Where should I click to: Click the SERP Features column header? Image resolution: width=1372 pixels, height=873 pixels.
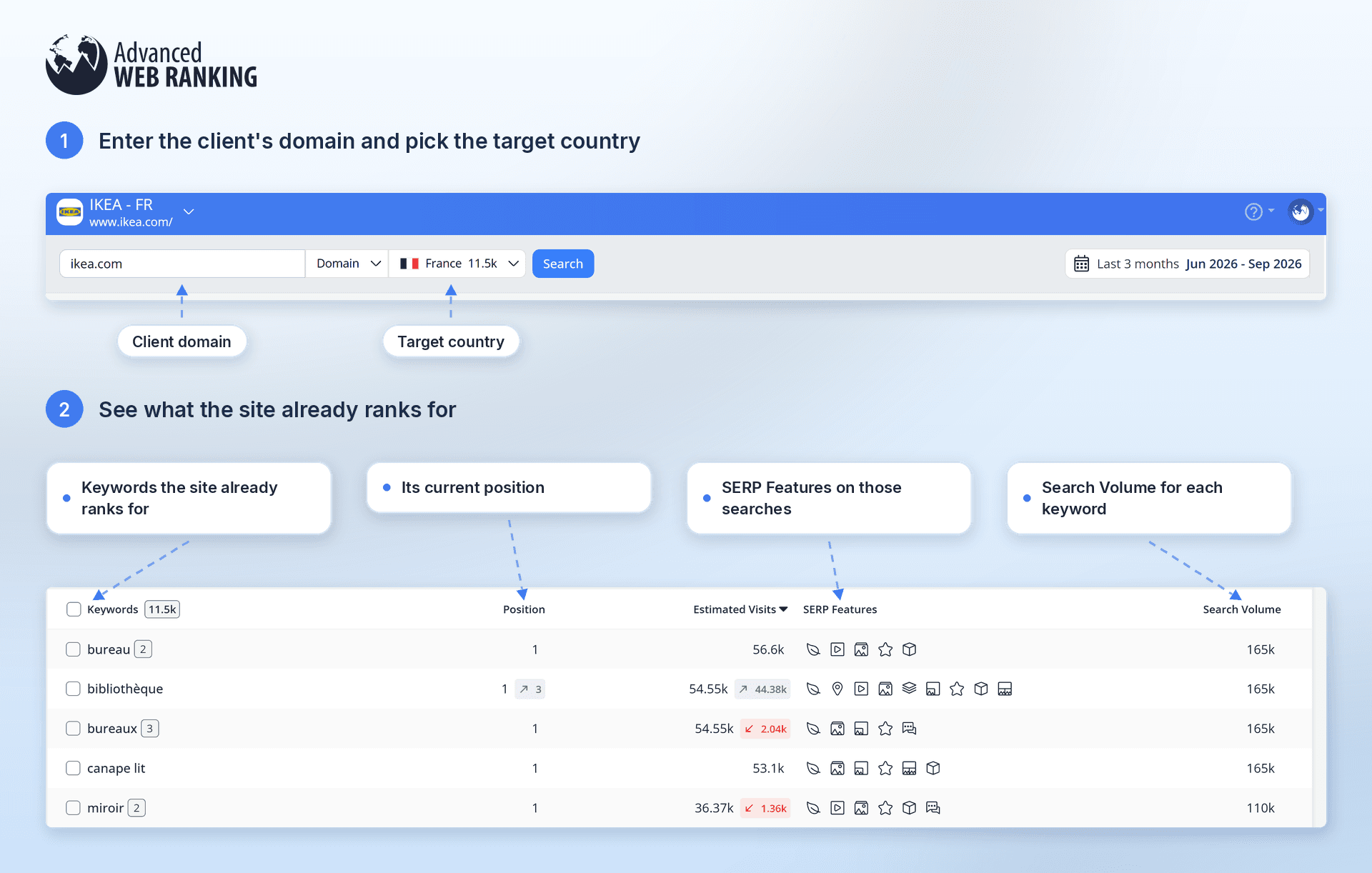(840, 609)
